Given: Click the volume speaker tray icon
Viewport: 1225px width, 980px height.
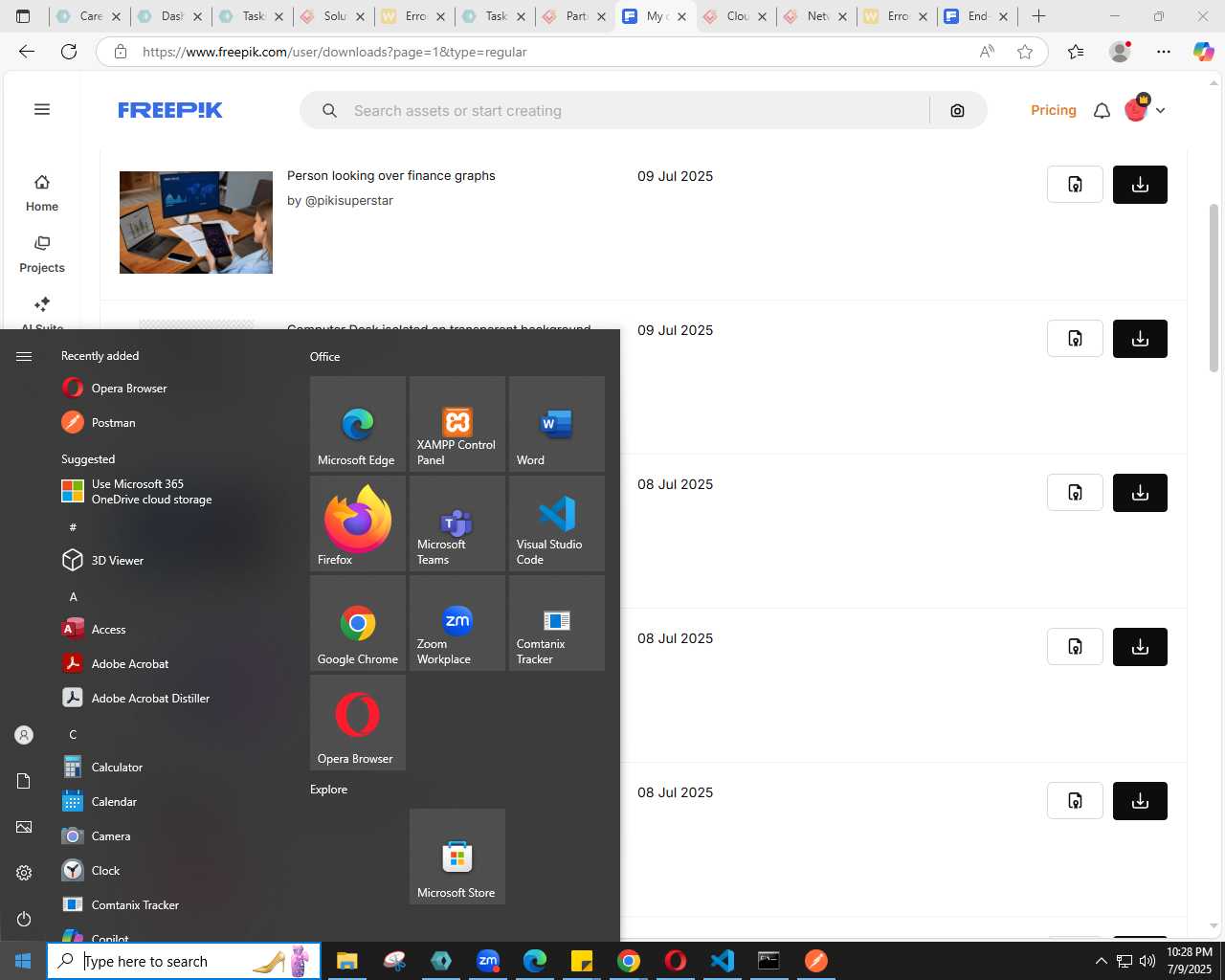Looking at the screenshot, I should 1147,961.
